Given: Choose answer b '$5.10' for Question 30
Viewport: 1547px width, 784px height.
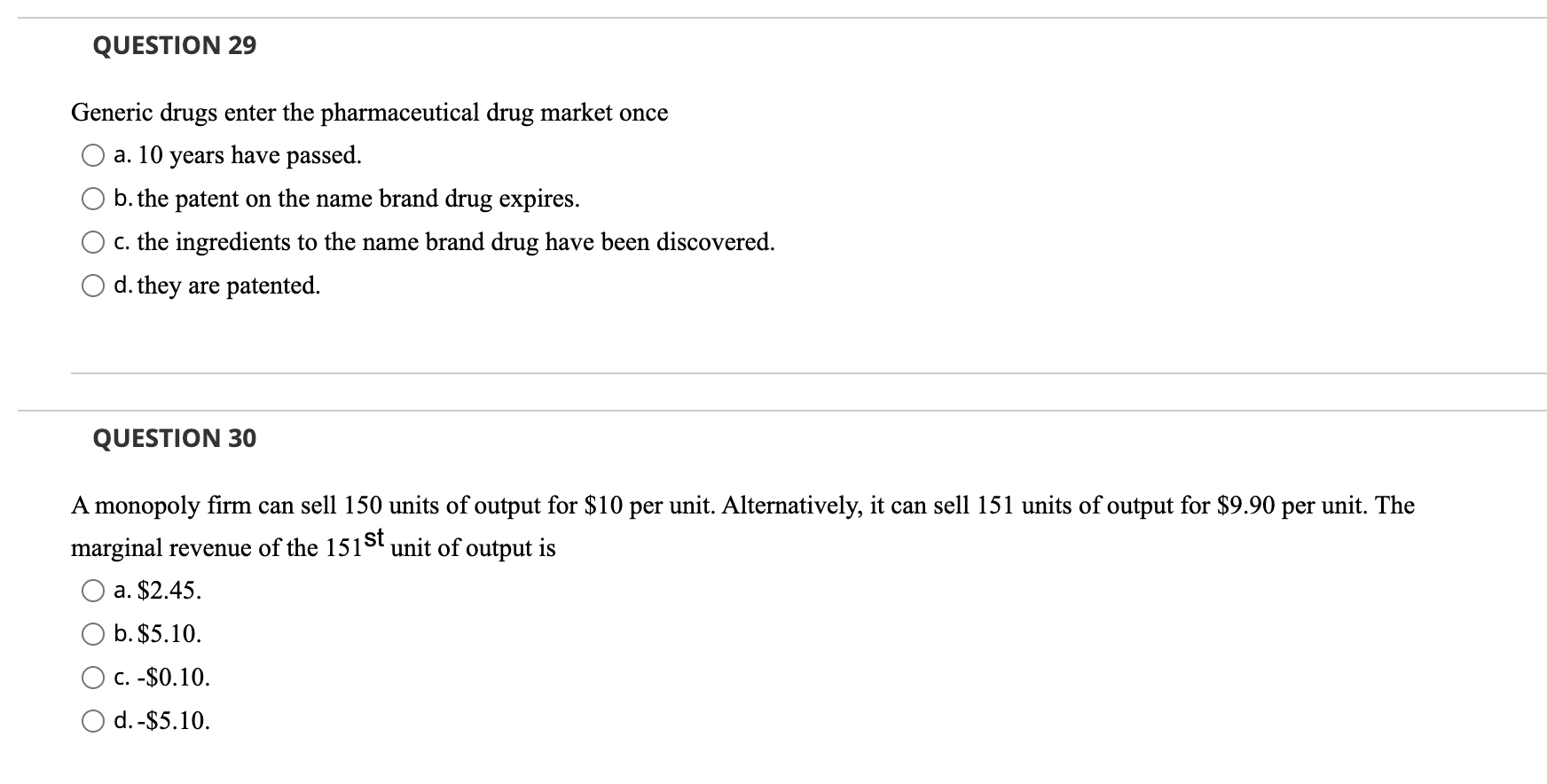Looking at the screenshot, I should click(x=92, y=633).
